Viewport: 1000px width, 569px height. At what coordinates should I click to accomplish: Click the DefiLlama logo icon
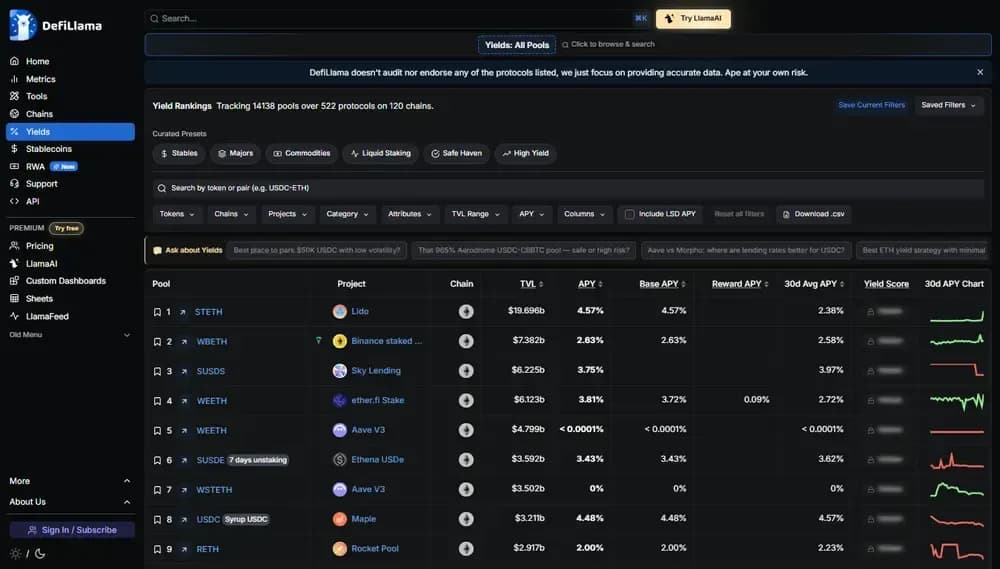click(22, 25)
